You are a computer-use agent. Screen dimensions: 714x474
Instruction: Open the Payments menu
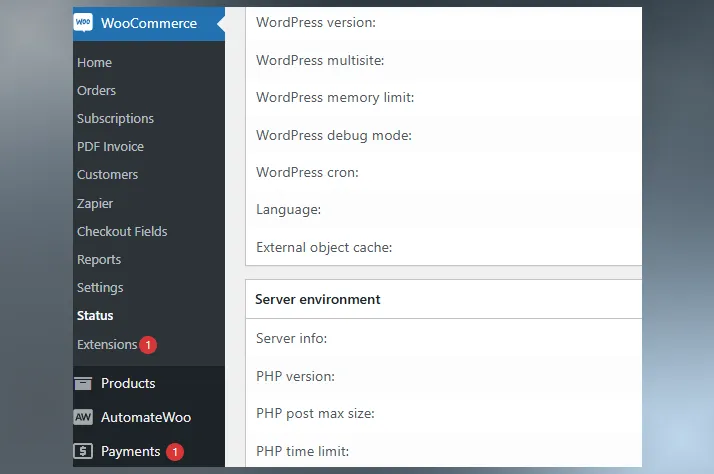131,451
